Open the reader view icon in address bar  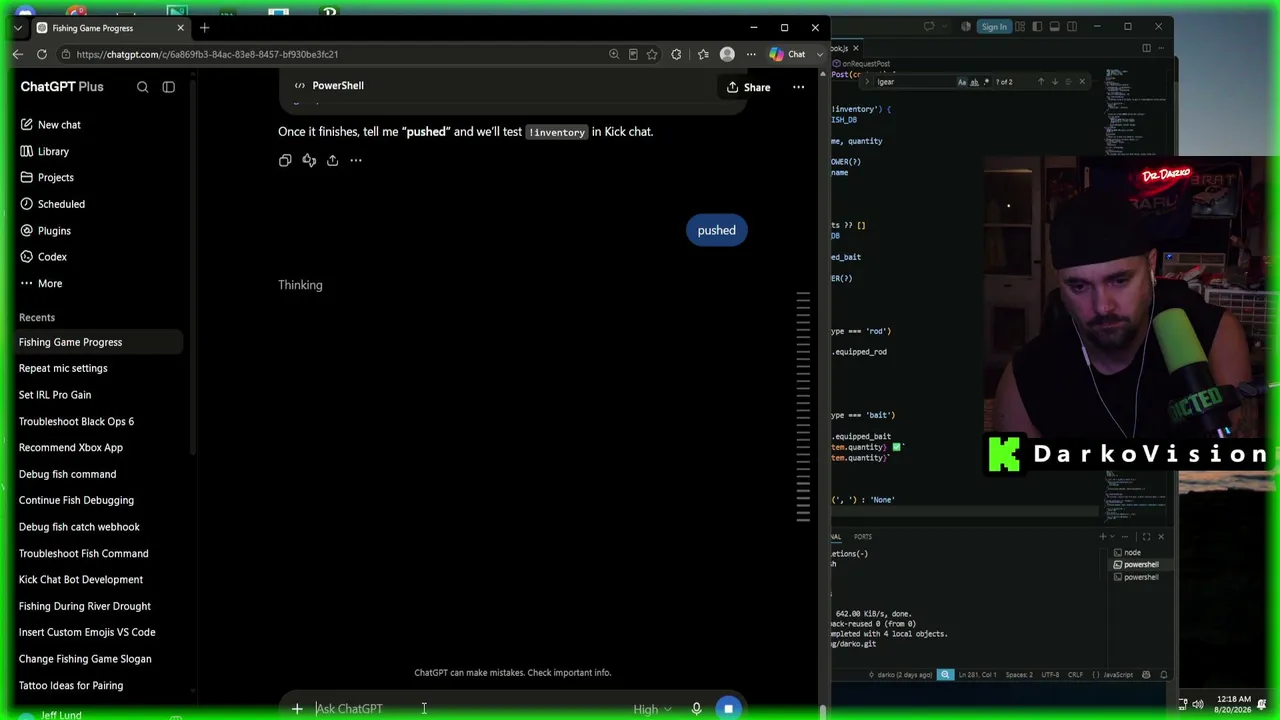pos(633,54)
